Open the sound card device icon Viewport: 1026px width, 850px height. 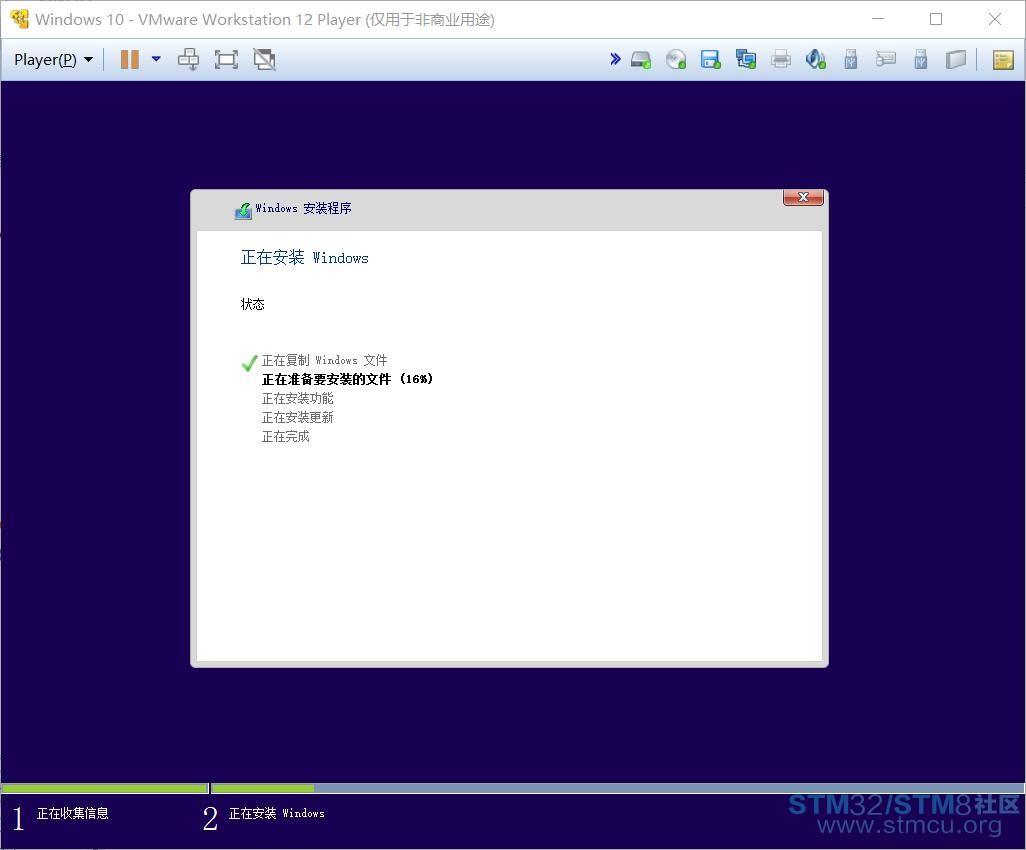click(x=815, y=60)
